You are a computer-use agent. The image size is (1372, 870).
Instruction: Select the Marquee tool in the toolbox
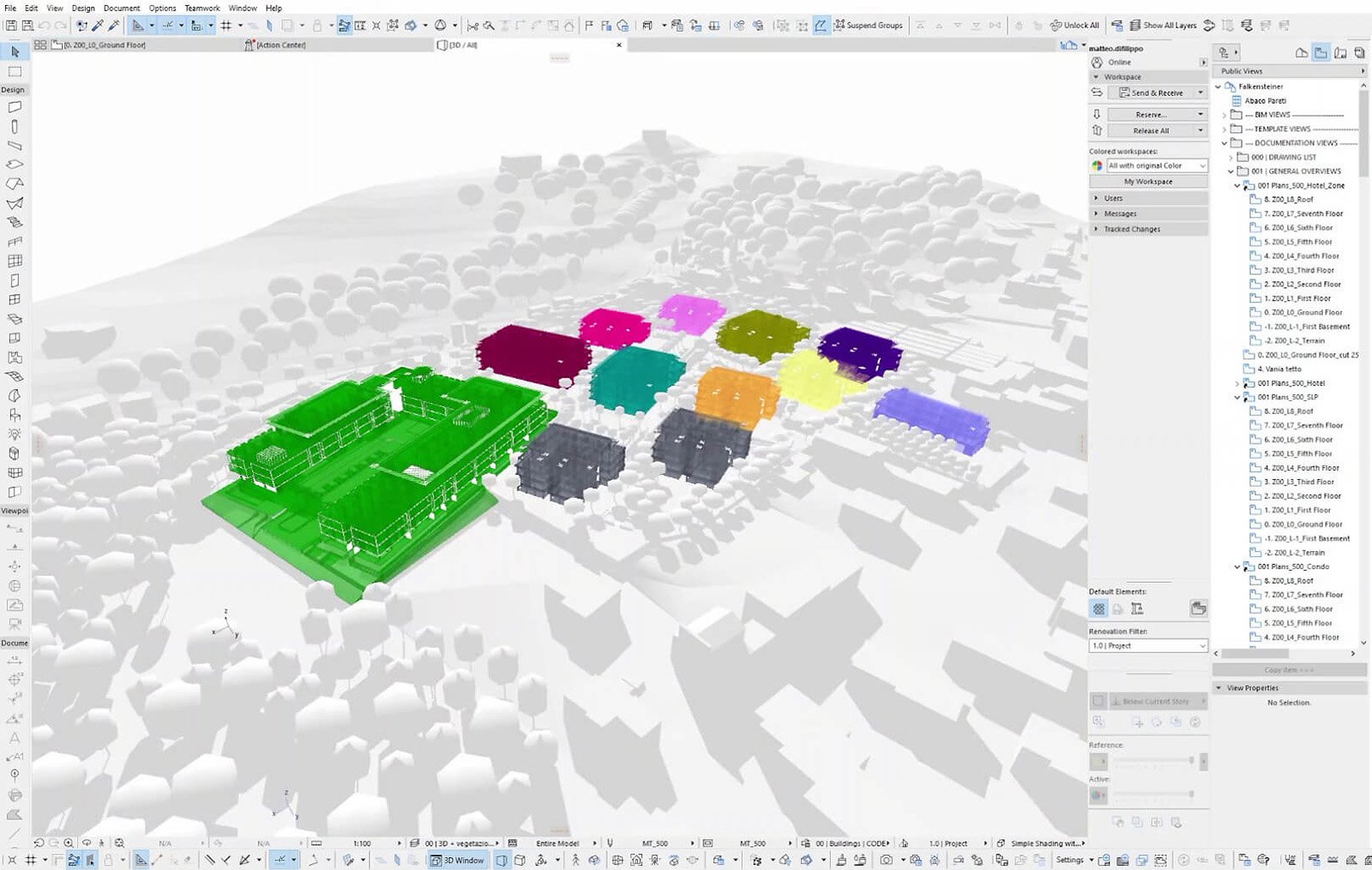click(15, 72)
